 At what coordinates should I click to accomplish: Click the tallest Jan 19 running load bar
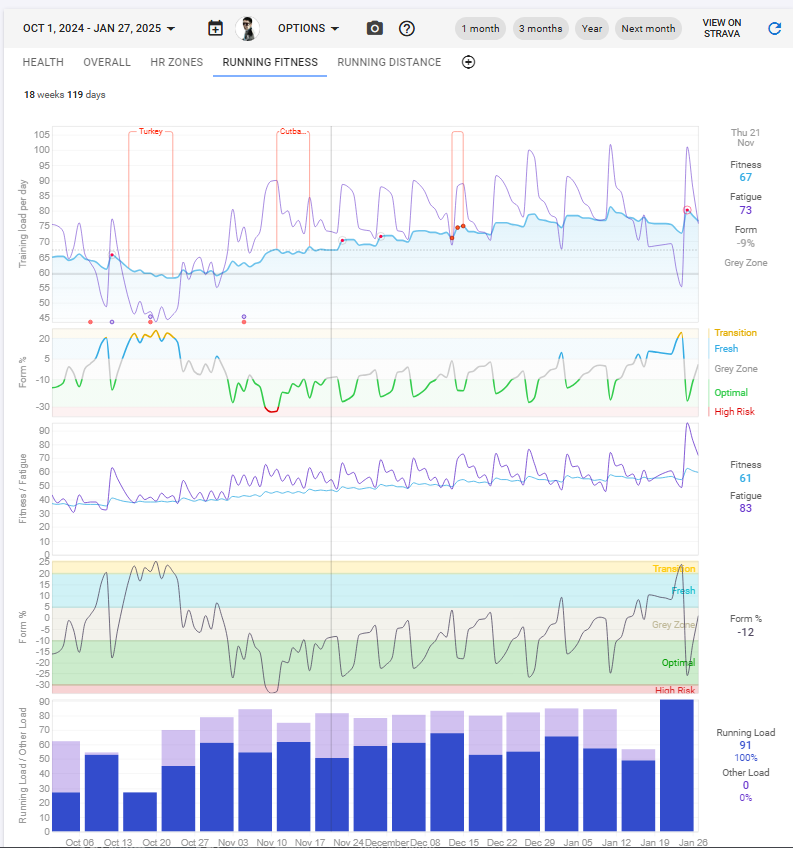(x=677, y=765)
